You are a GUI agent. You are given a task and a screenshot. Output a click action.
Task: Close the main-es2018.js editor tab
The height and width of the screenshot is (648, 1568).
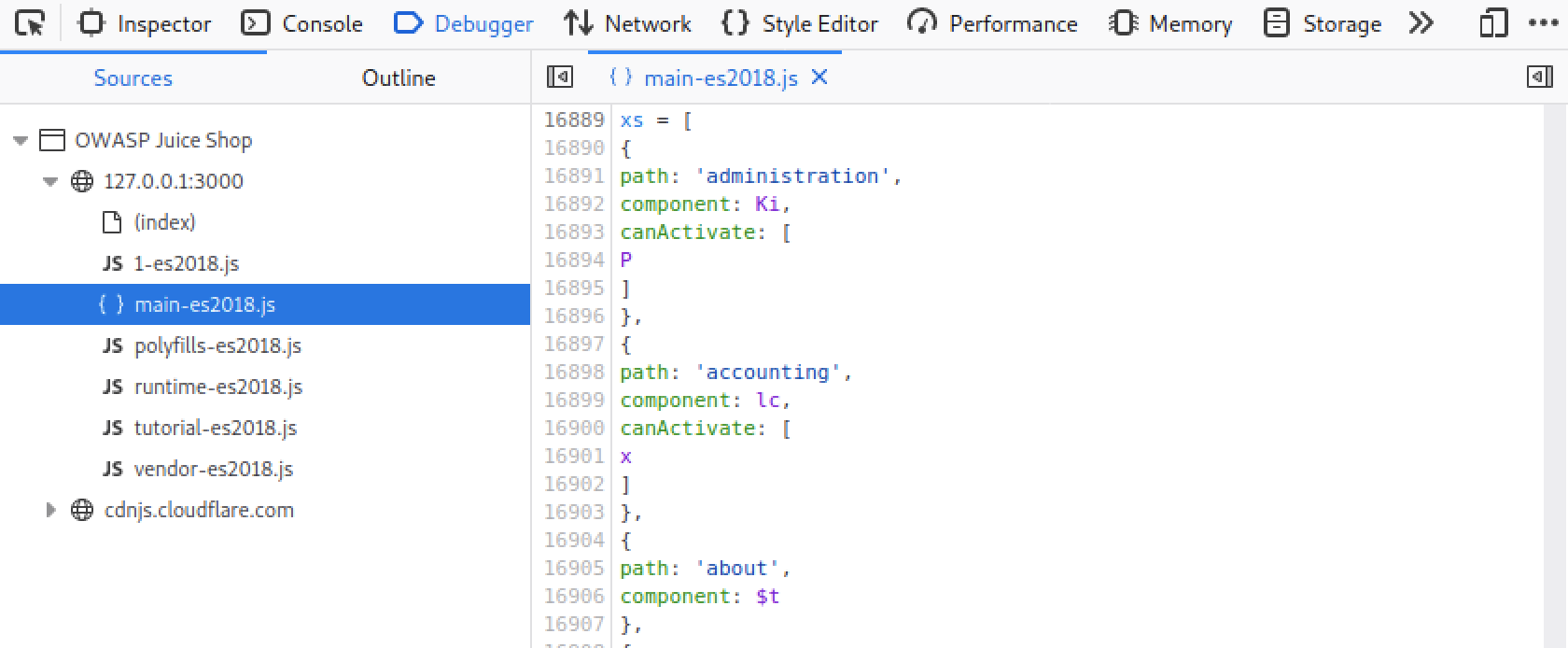coord(819,77)
